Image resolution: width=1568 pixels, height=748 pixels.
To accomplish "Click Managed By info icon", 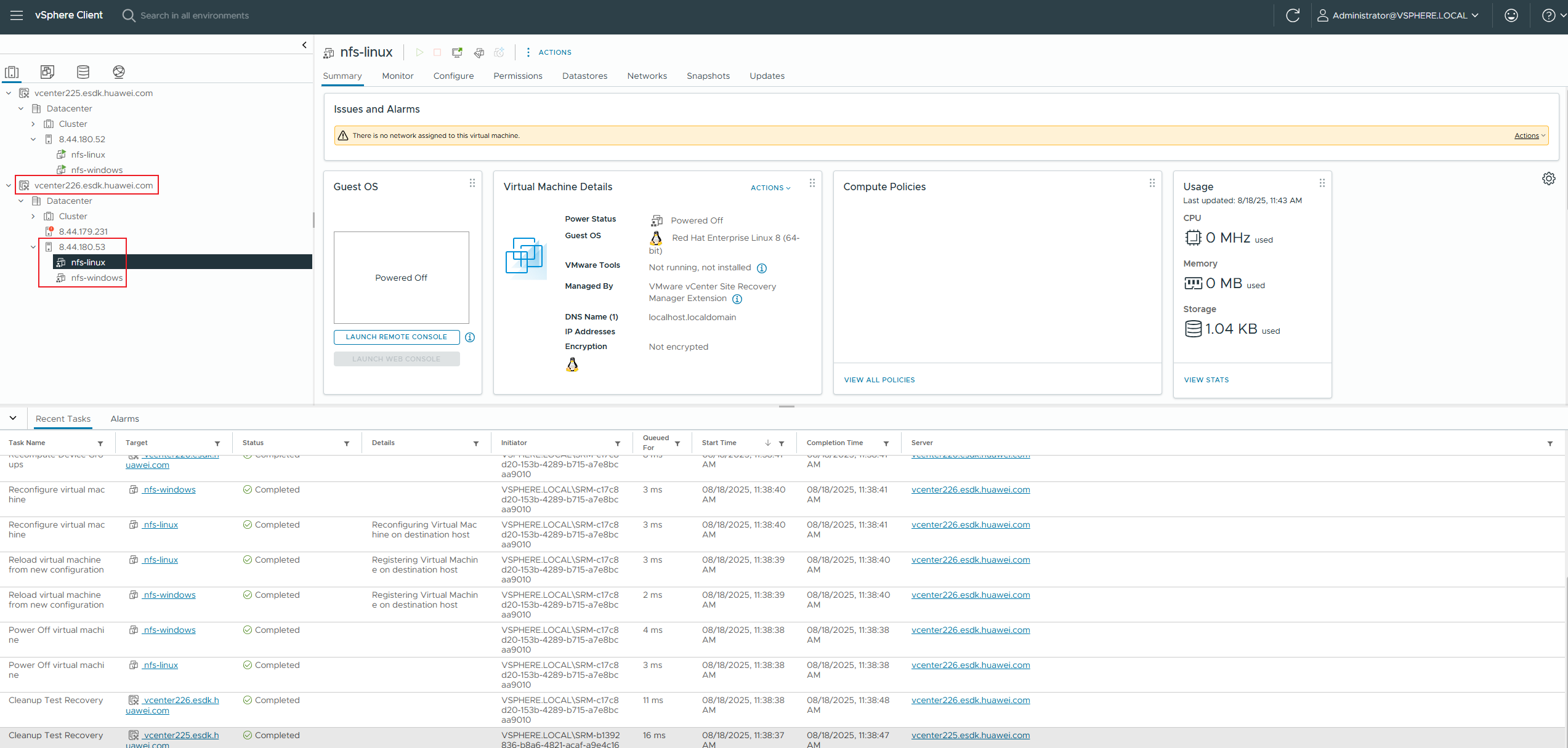I will point(737,299).
